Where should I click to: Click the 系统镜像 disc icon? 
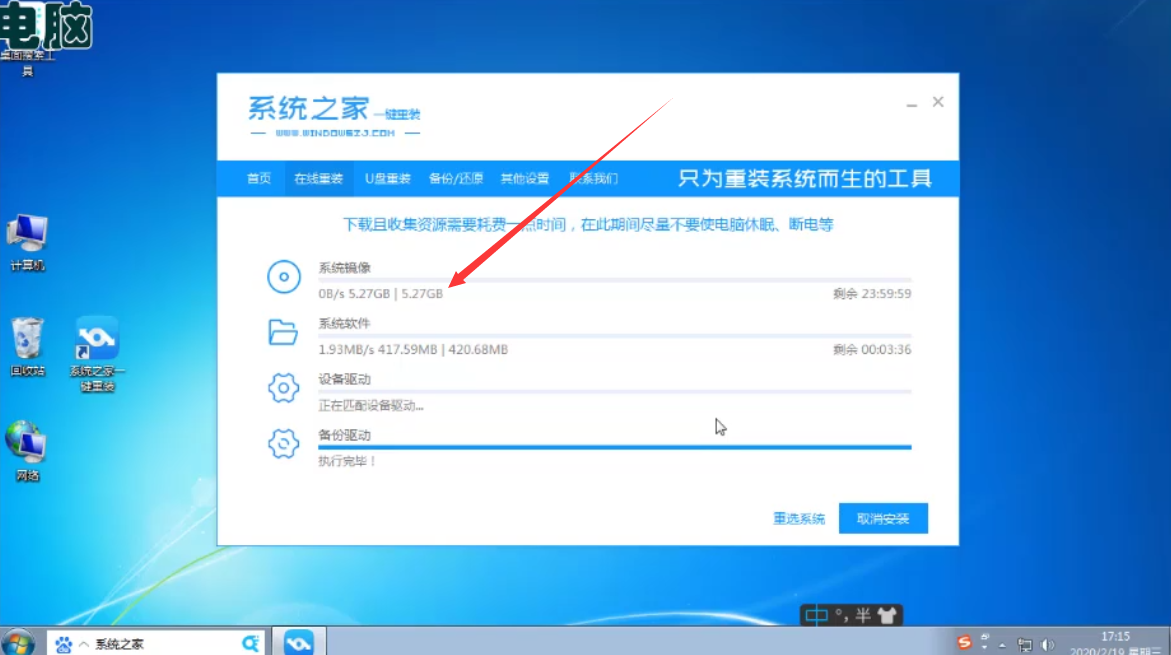(x=284, y=277)
